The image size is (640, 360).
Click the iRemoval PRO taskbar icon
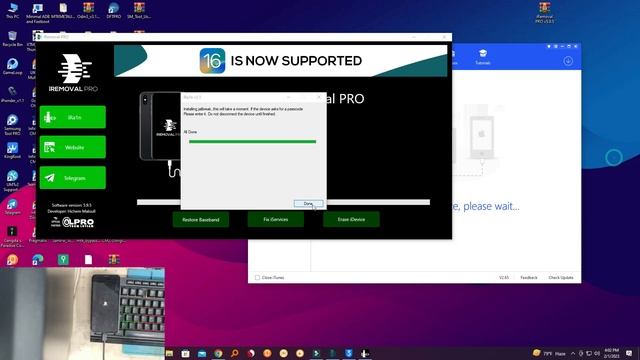(x=365, y=353)
